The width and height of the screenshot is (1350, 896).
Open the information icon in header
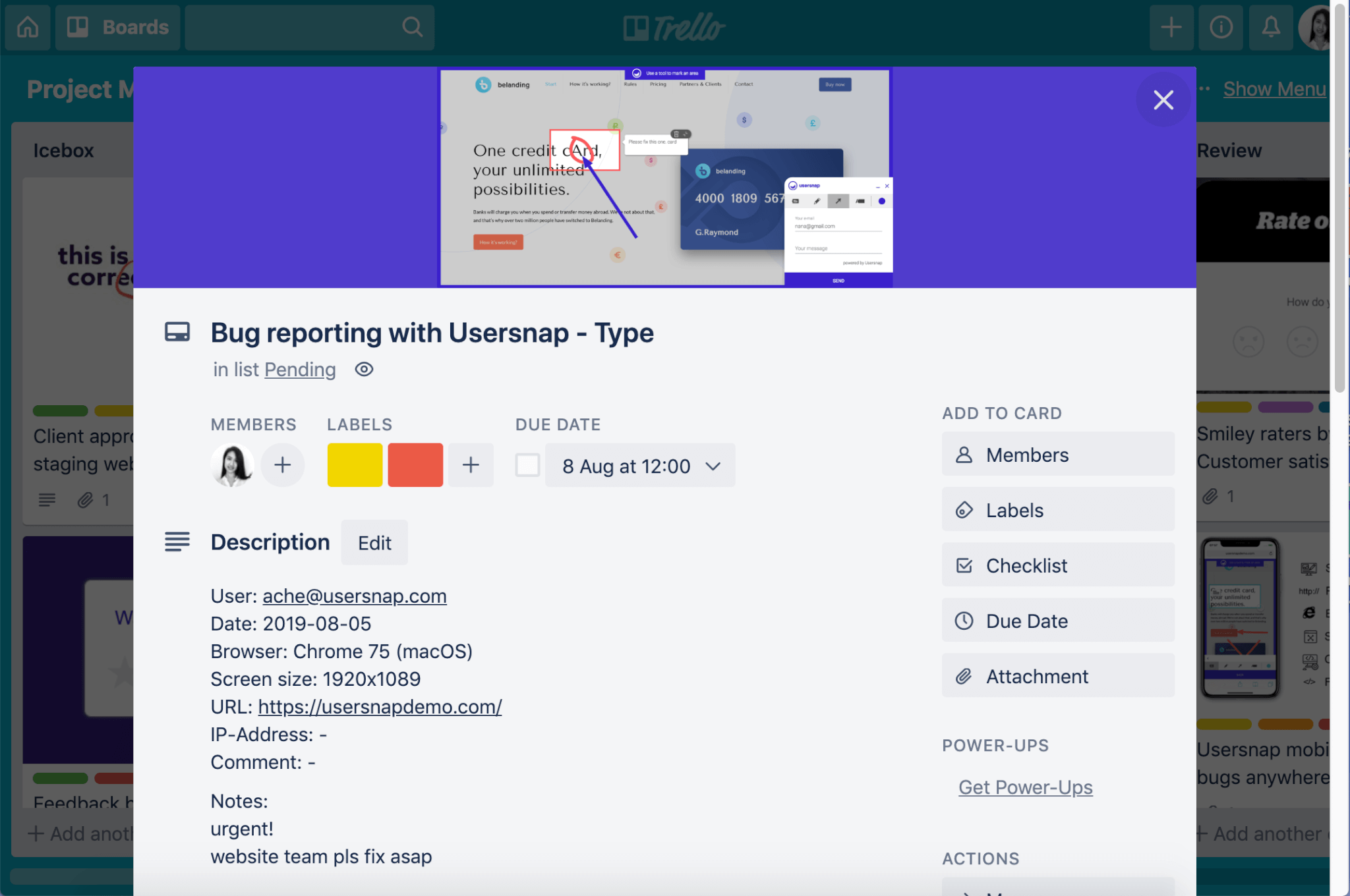click(x=1221, y=27)
